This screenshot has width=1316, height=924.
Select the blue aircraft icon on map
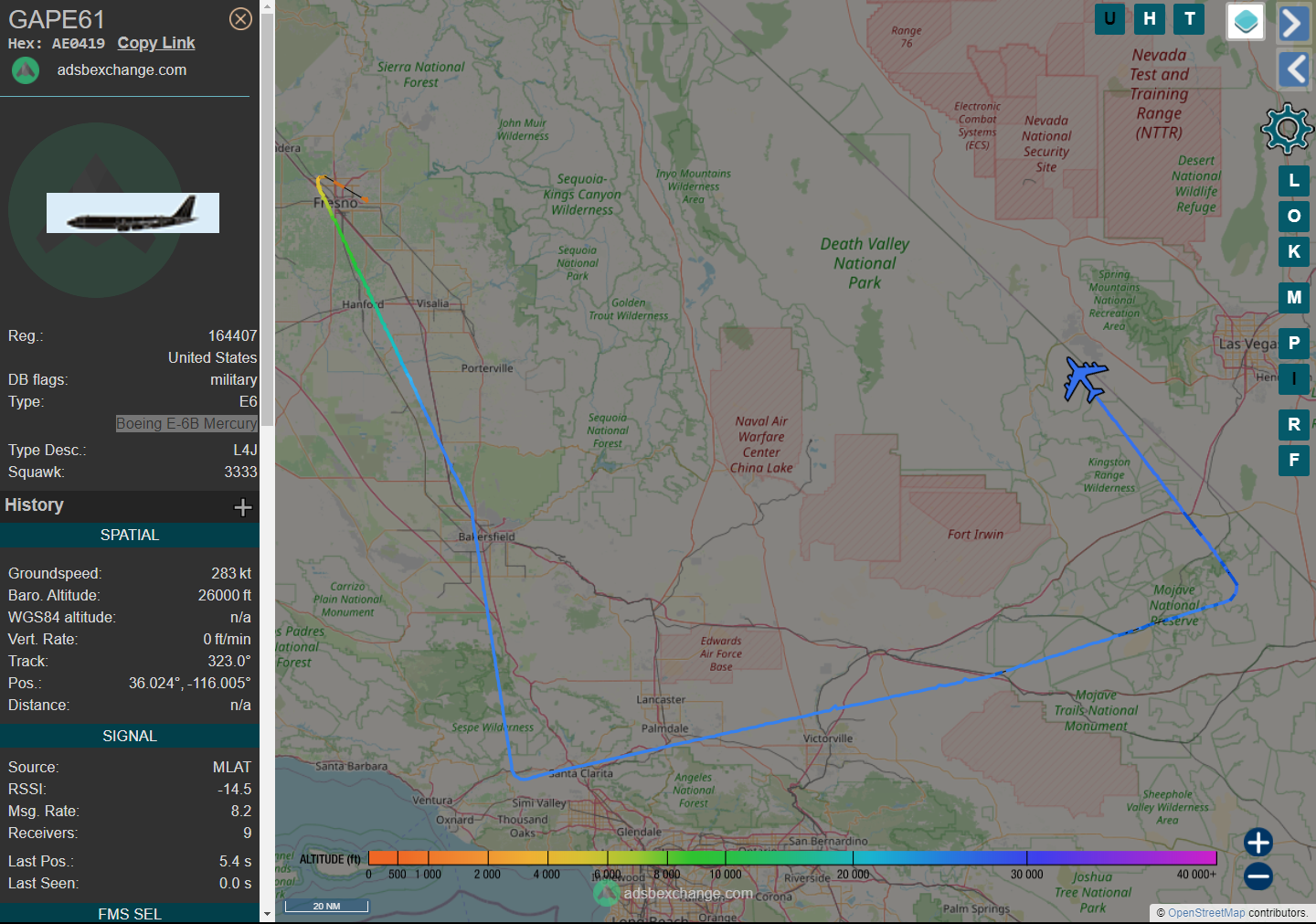1086,378
